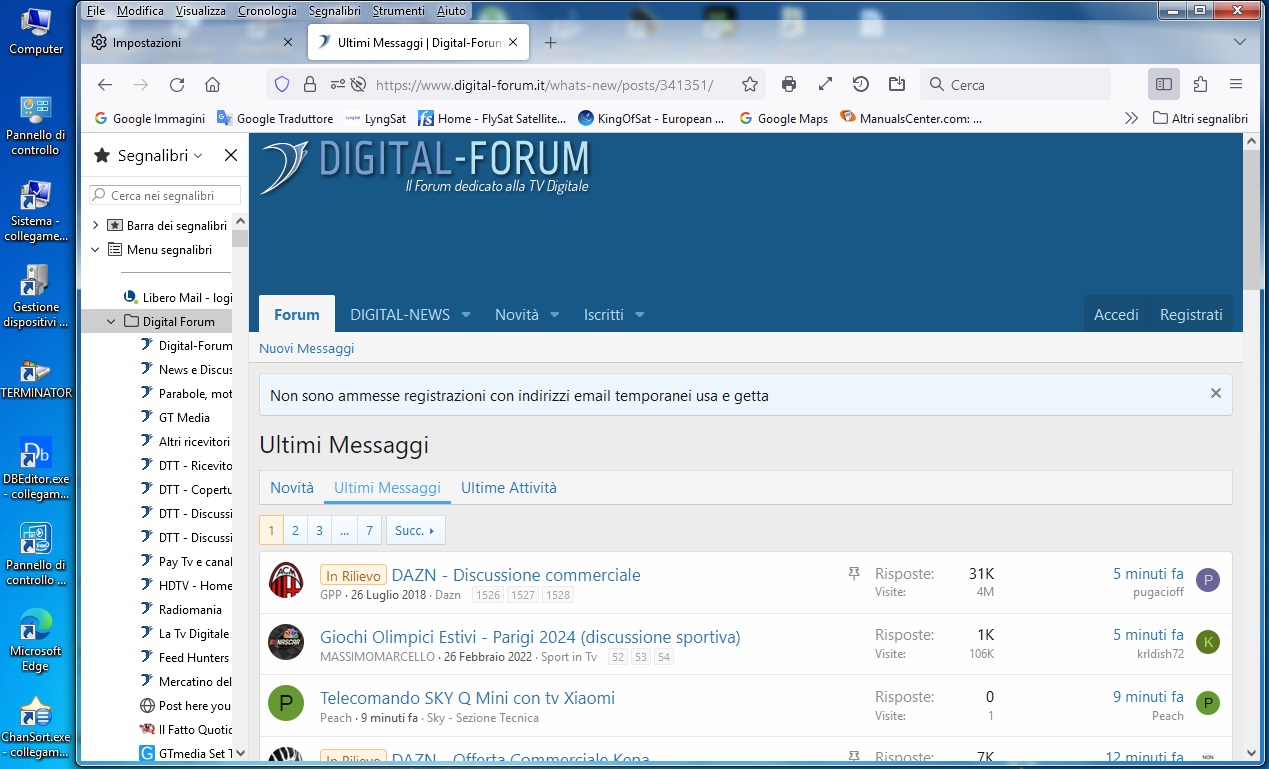Close the Segnalibri sidebar

click(230, 156)
